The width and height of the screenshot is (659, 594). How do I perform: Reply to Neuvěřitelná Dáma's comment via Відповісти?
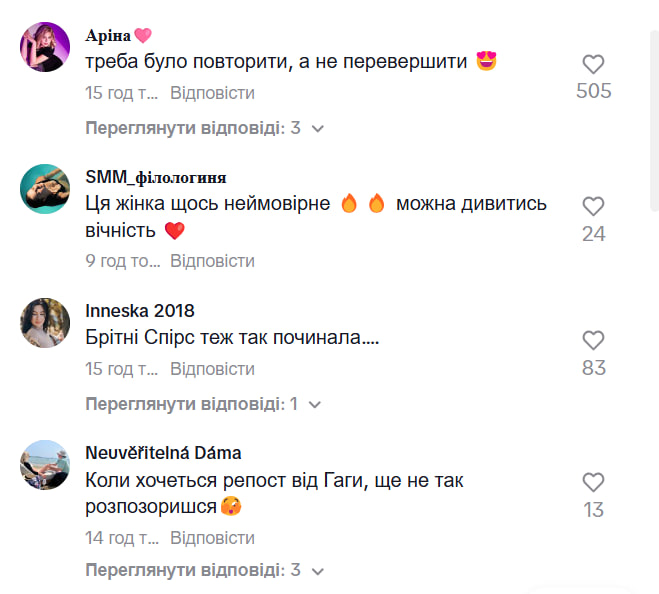(x=212, y=538)
